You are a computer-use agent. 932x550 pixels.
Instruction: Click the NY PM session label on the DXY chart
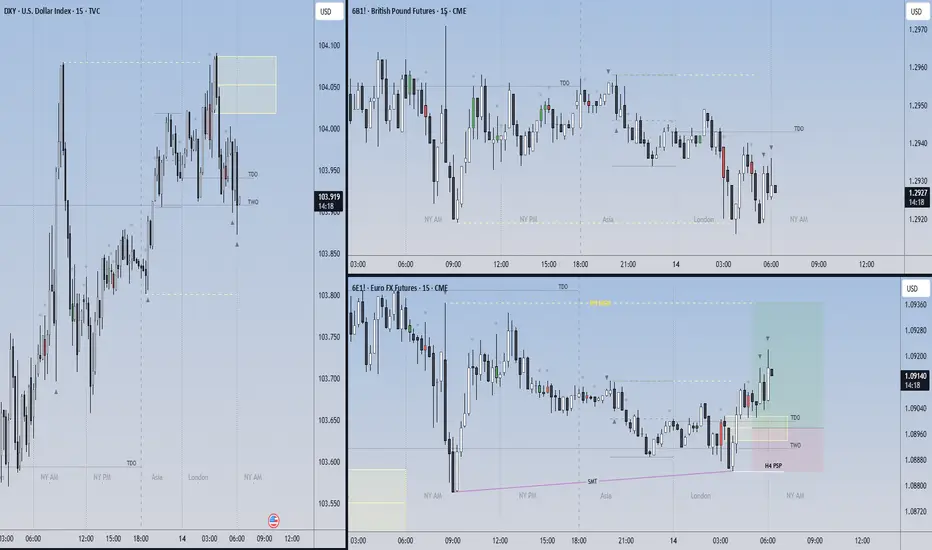(x=102, y=477)
